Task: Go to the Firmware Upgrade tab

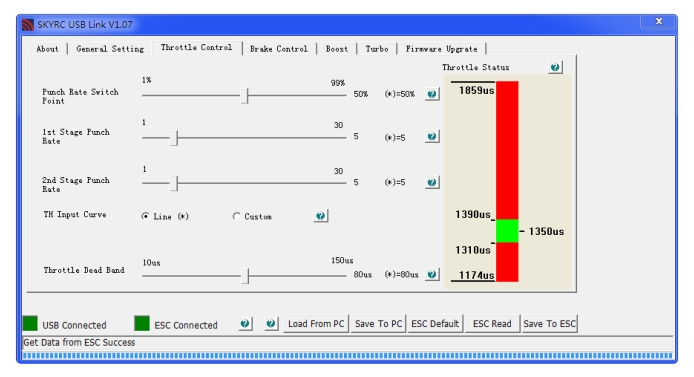Action: coord(442,49)
